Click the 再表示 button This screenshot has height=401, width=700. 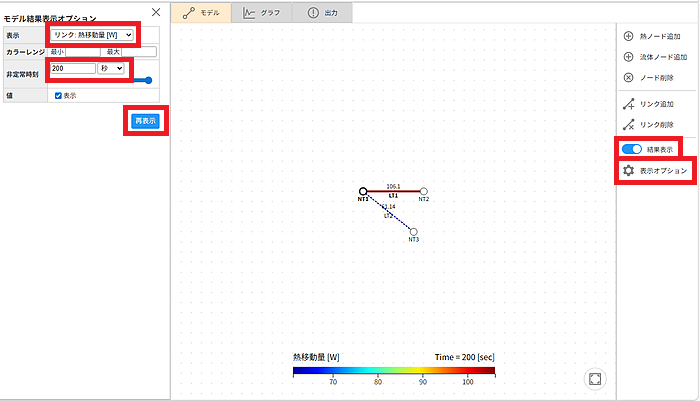tap(146, 121)
